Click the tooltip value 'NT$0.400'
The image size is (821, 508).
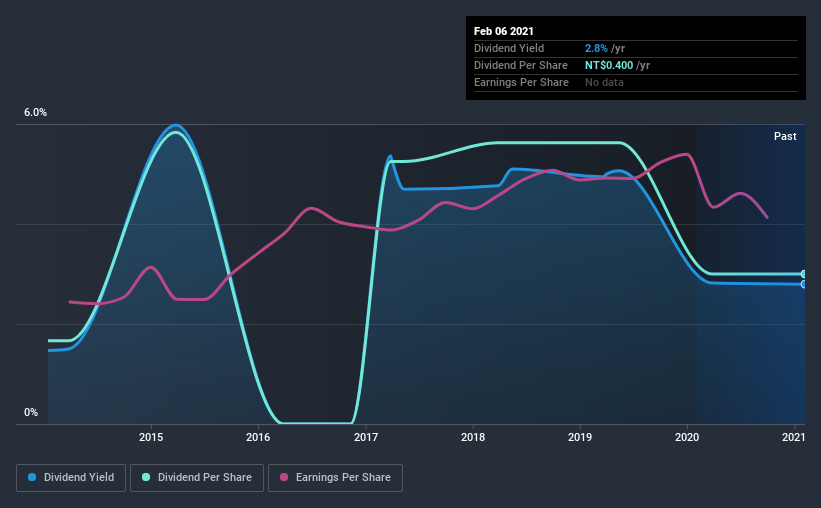pos(609,65)
